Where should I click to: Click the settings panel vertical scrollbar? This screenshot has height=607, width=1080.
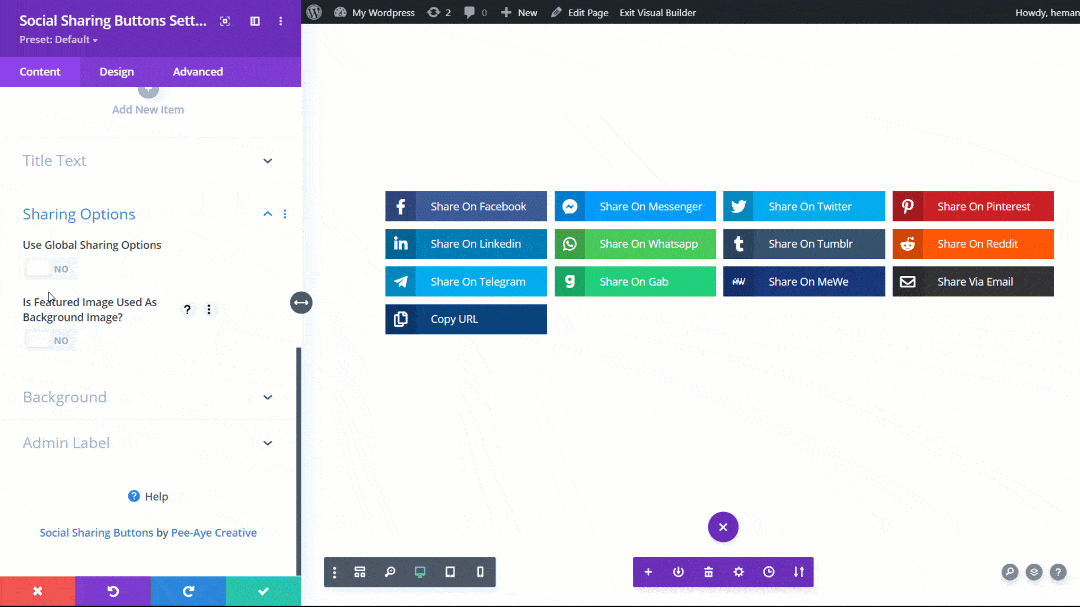point(298,461)
